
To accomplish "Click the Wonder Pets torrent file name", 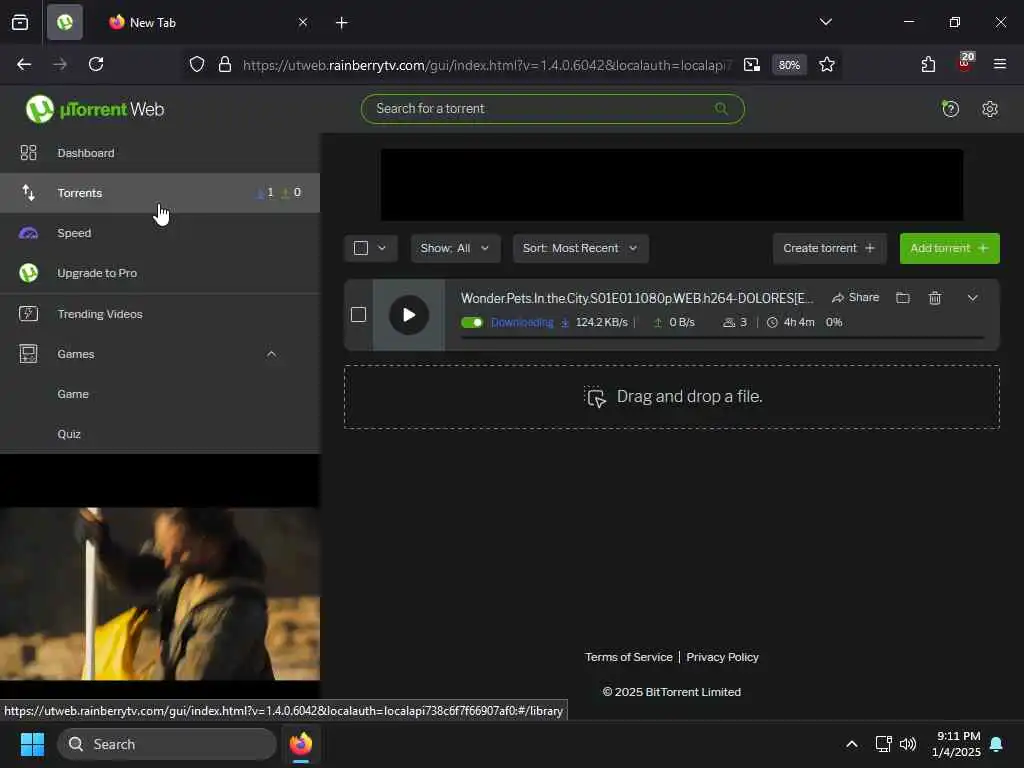I will tap(637, 298).
